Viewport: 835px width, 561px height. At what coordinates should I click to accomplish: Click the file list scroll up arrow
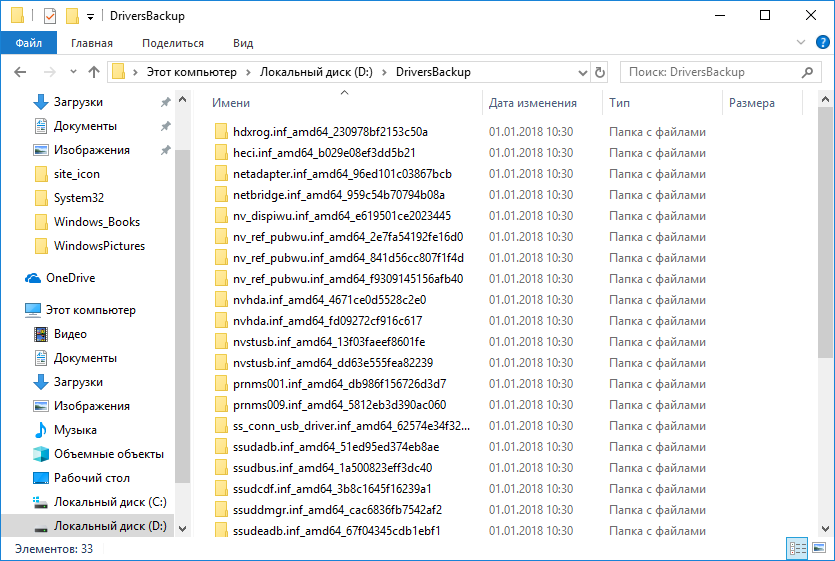[x=825, y=99]
